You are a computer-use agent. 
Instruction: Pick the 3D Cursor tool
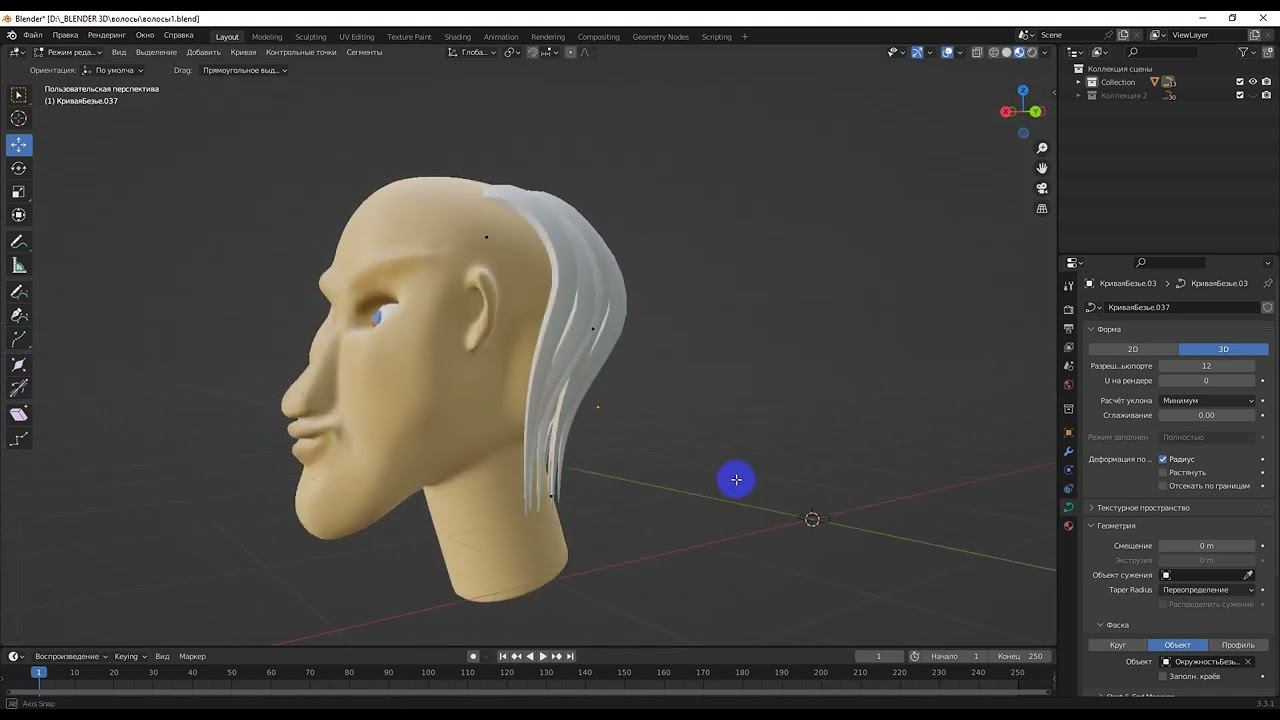coord(18,119)
